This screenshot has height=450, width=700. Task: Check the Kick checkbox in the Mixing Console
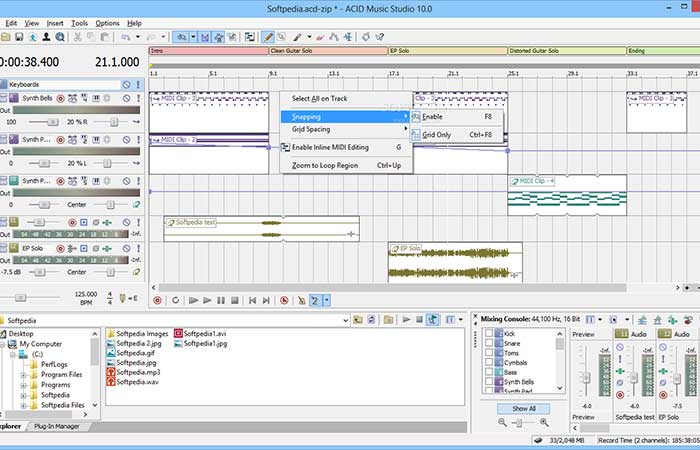tap(488, 334)
